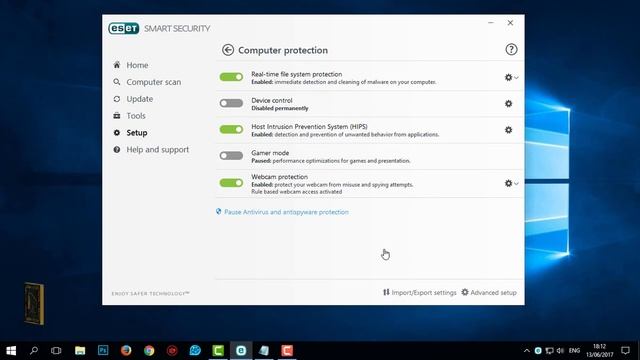Turn off Host Intrusion Prevention System toggle
The height and width of the screenshot is (360, 640).
point(231,129)
